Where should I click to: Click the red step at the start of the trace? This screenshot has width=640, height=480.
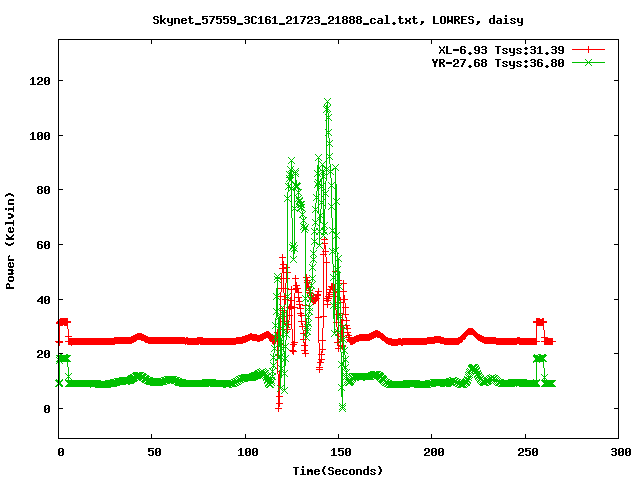point(64,322)
